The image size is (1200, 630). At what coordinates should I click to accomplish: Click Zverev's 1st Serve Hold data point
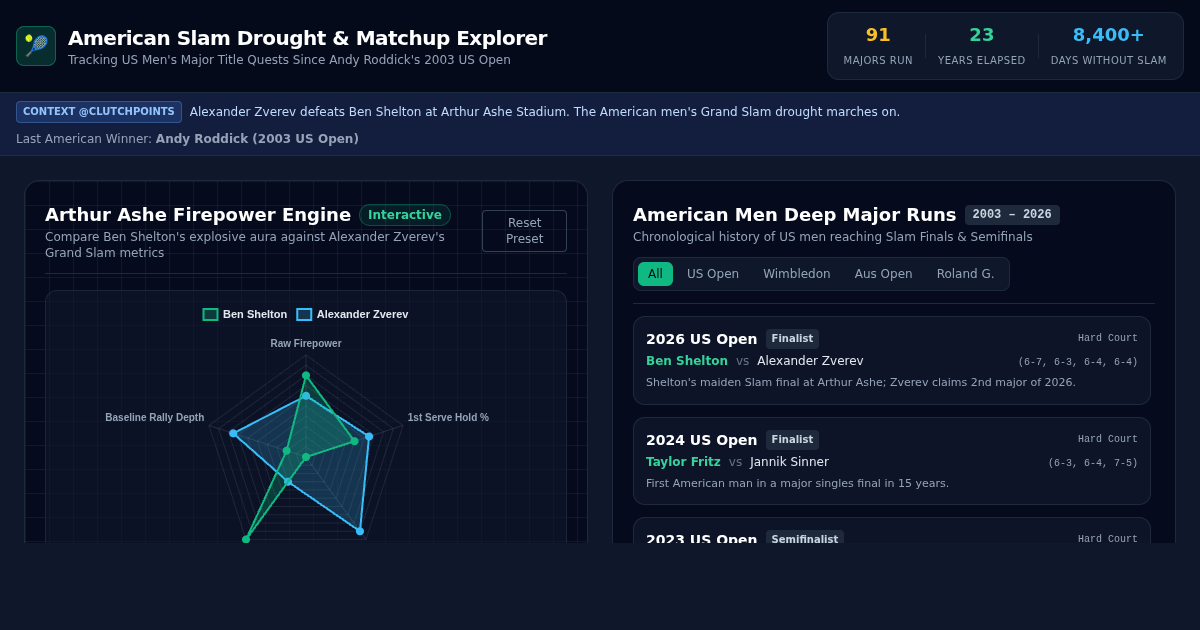[x=369, y=436]
